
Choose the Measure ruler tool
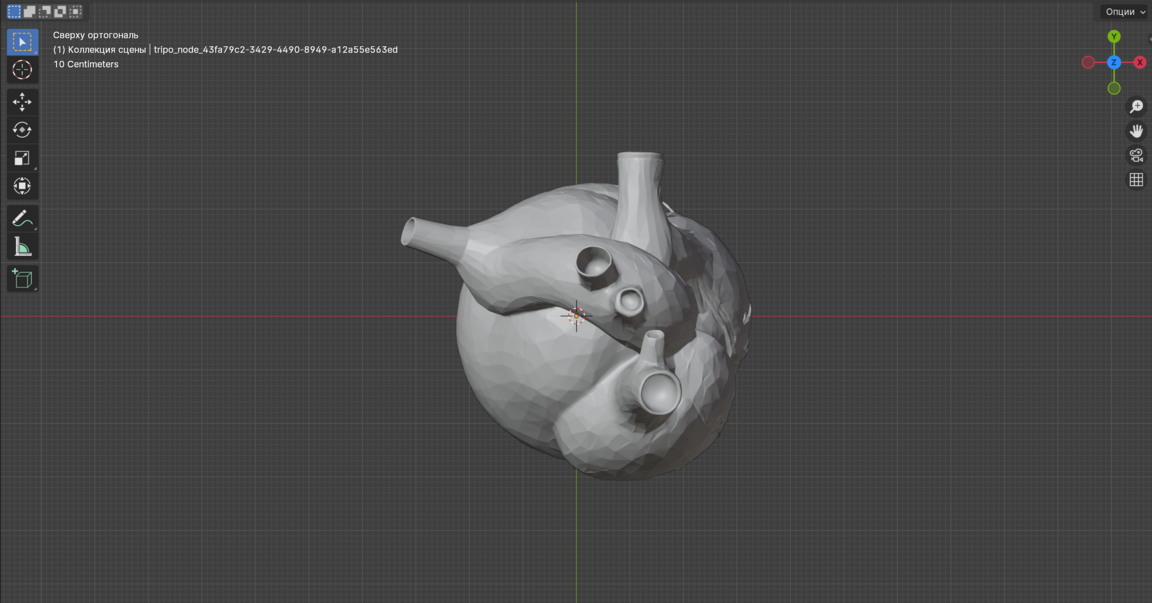point(22,247)
